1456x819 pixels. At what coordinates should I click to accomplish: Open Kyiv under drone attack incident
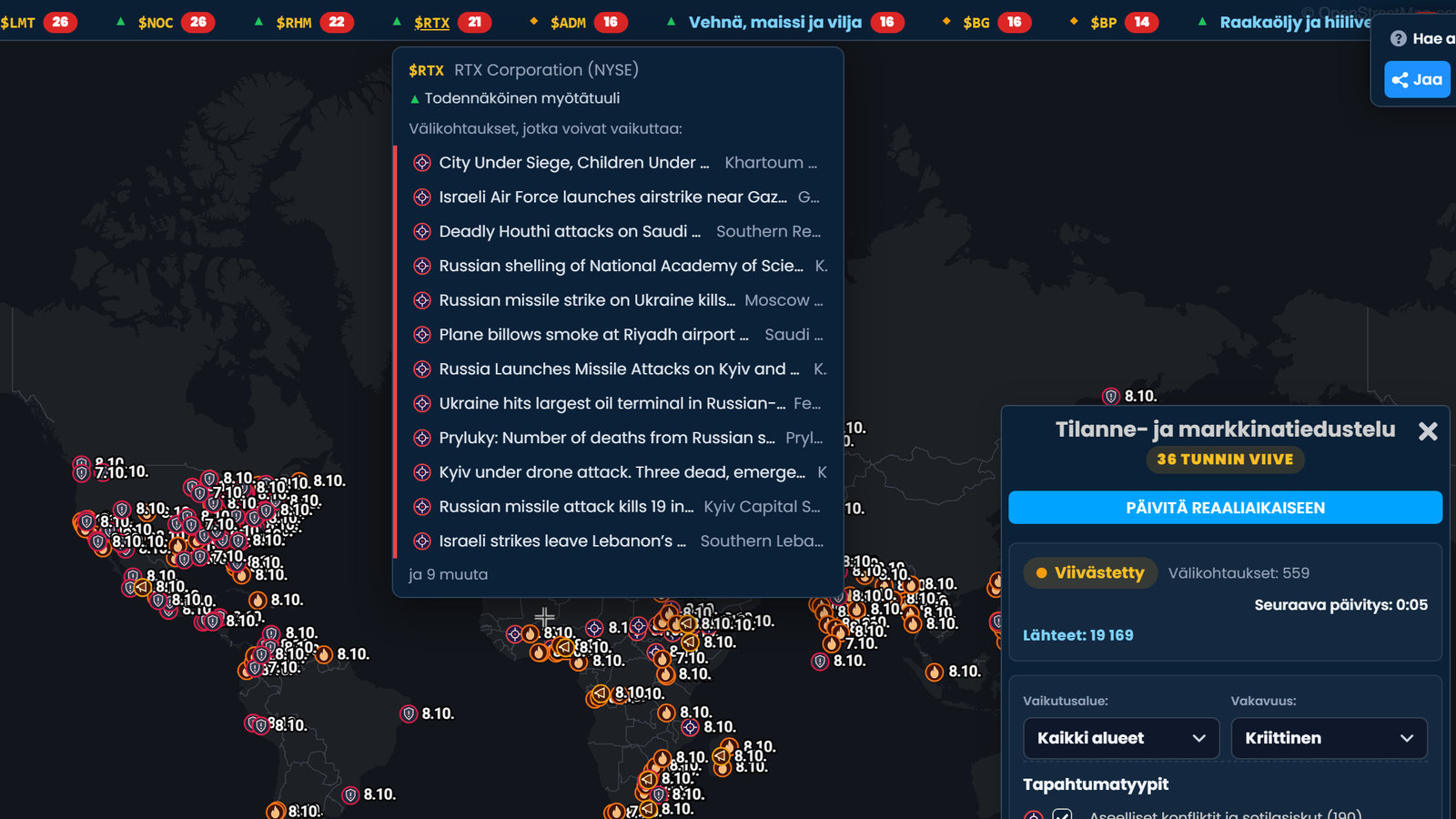[619, 472]
